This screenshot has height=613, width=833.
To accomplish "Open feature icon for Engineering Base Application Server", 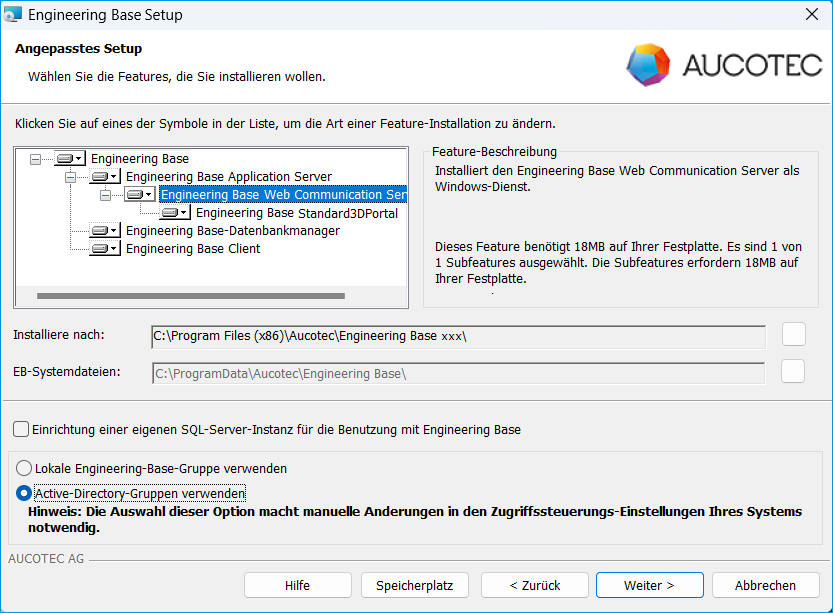I will tap(104, 177).
